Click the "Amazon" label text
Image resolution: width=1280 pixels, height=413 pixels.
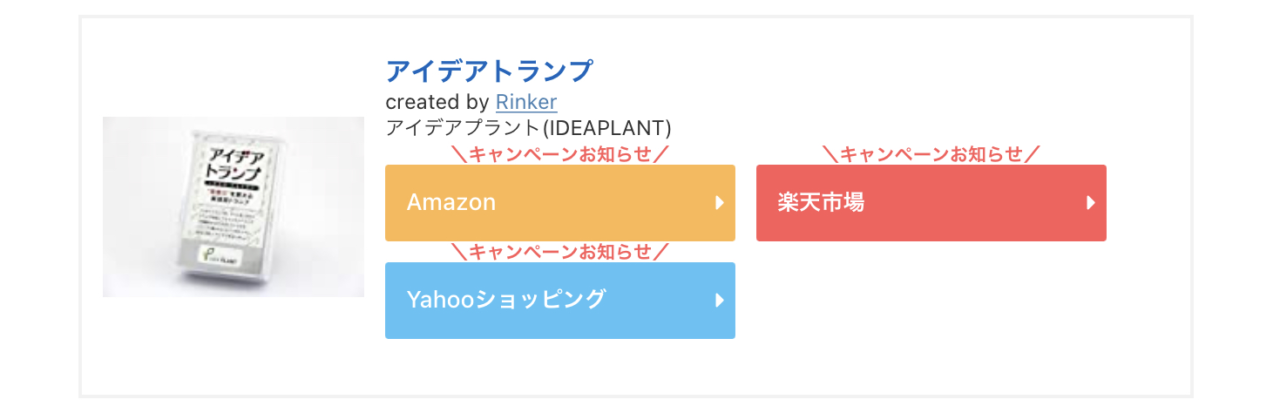coord(451,202)
